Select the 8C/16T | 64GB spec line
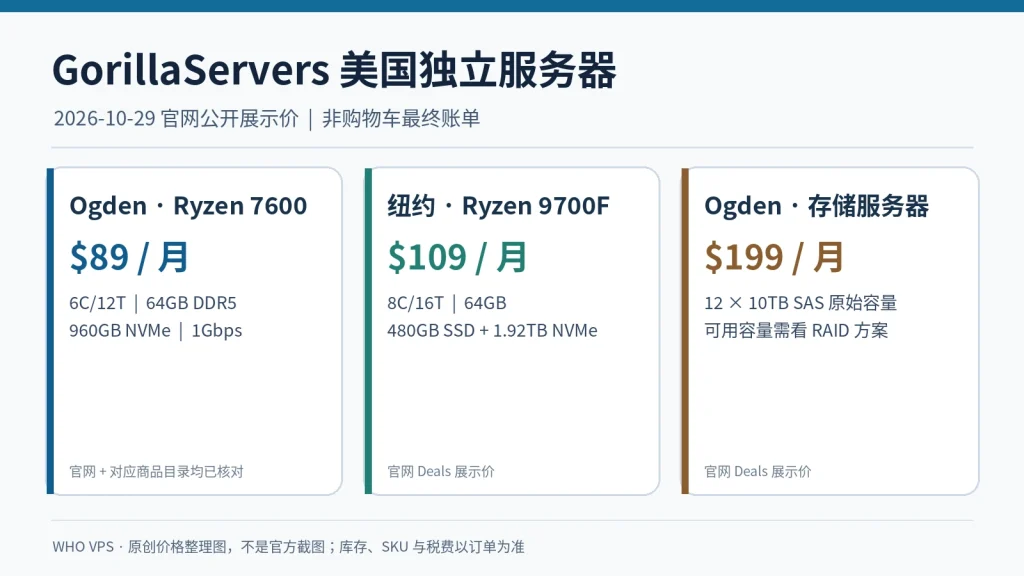Viewport: 1024px width, 576px height. (x=447, y=303)
